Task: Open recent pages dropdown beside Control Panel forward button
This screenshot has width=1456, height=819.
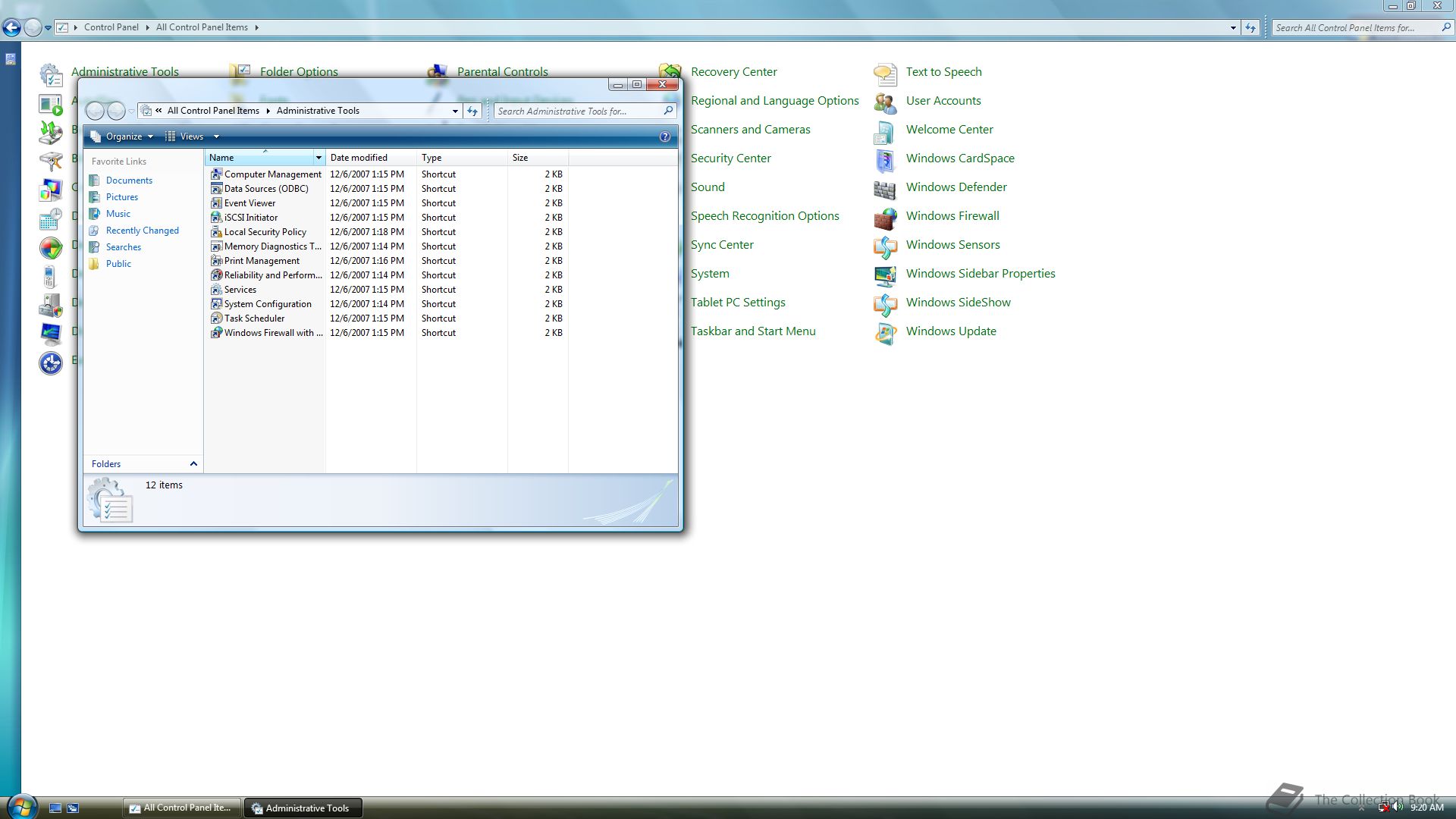Action: (48, 28)
